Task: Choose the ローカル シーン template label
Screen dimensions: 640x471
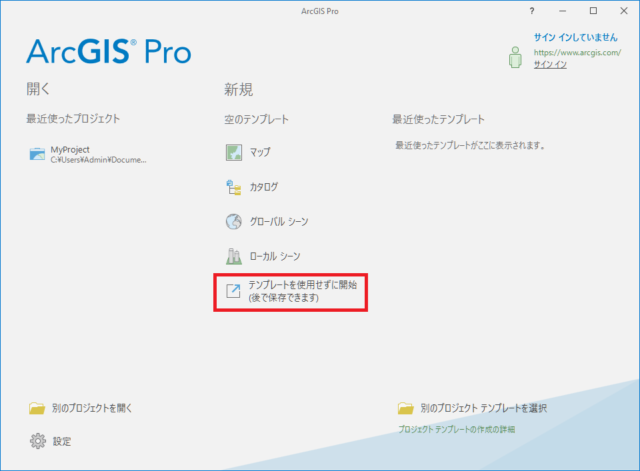Action: click(275, 256)
